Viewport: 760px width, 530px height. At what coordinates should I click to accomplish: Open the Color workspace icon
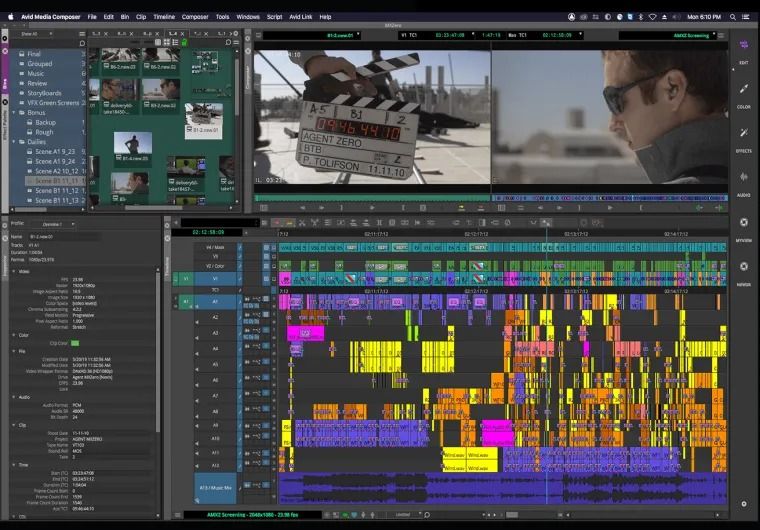[x=743, y=91]
